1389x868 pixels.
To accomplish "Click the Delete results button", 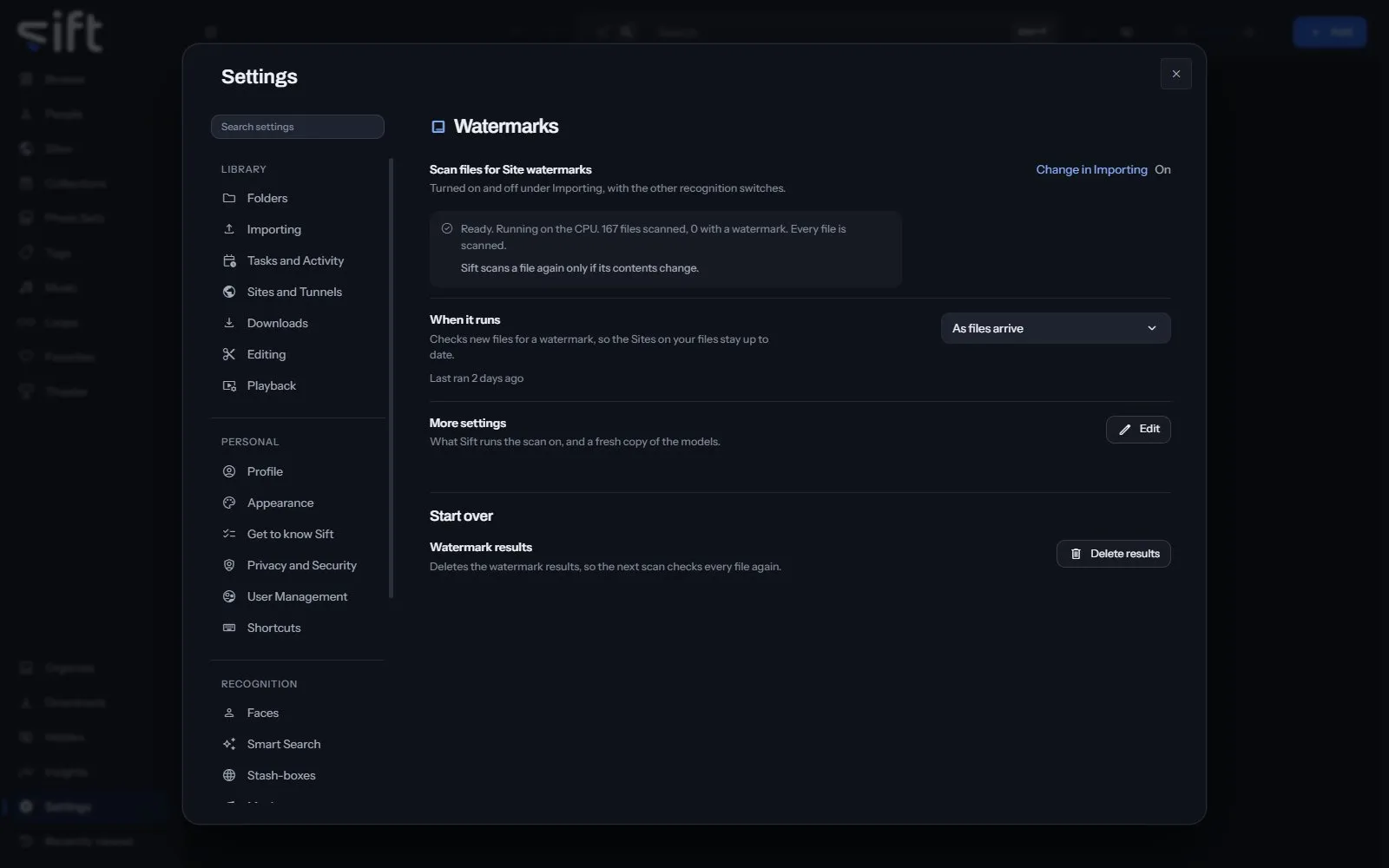I will (x=1114, y=554).
